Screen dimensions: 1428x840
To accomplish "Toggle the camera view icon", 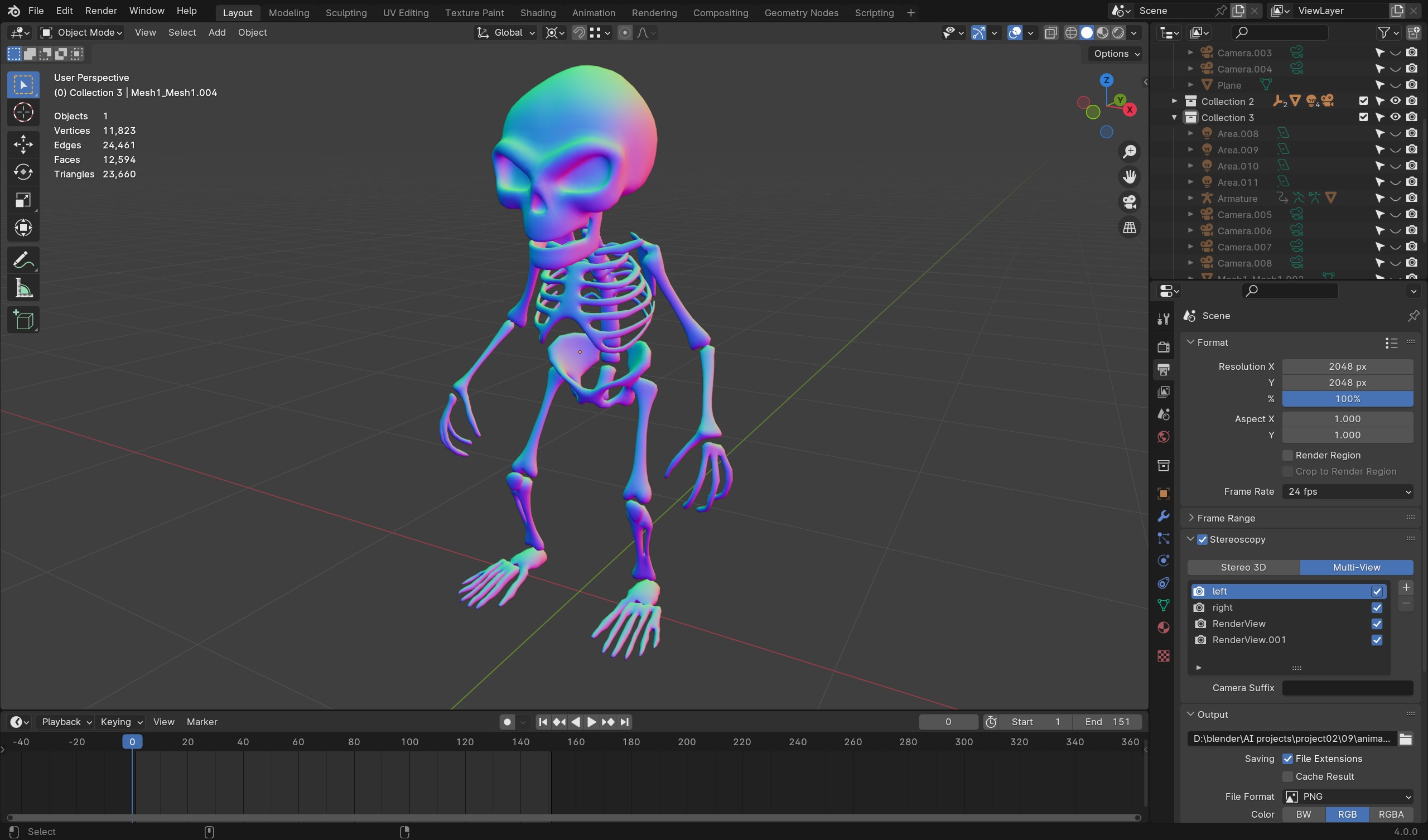I will 1130,202.
